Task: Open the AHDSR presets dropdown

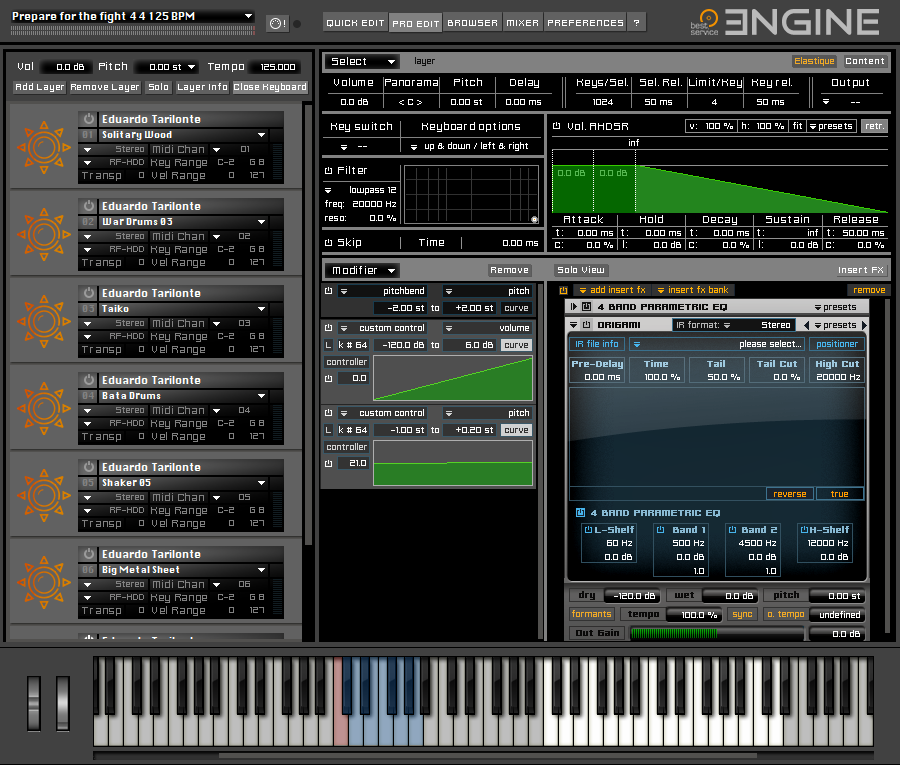Action: pos(831,126)
